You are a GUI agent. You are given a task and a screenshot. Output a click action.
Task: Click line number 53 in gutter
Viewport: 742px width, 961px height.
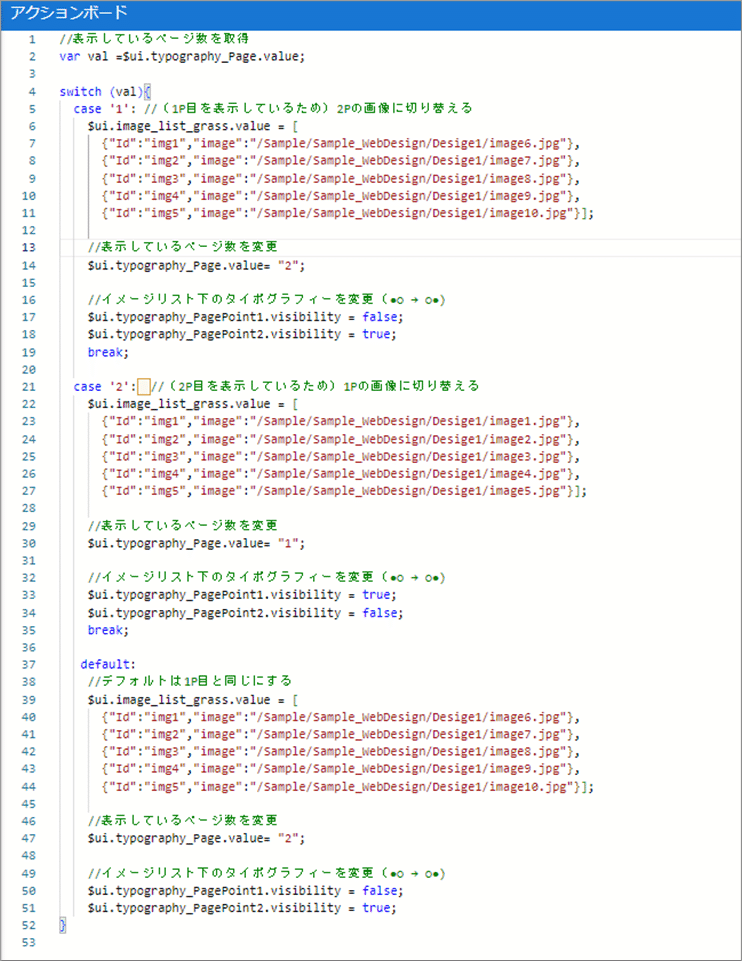(x=29, y=943)
